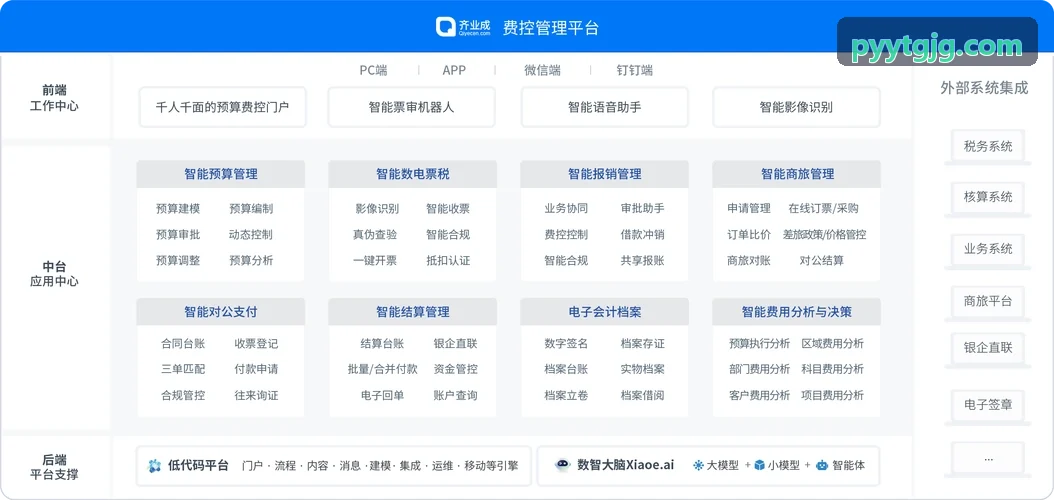Click the 齐业成 logo in the header
The image size is (1054, 500).
464,27
